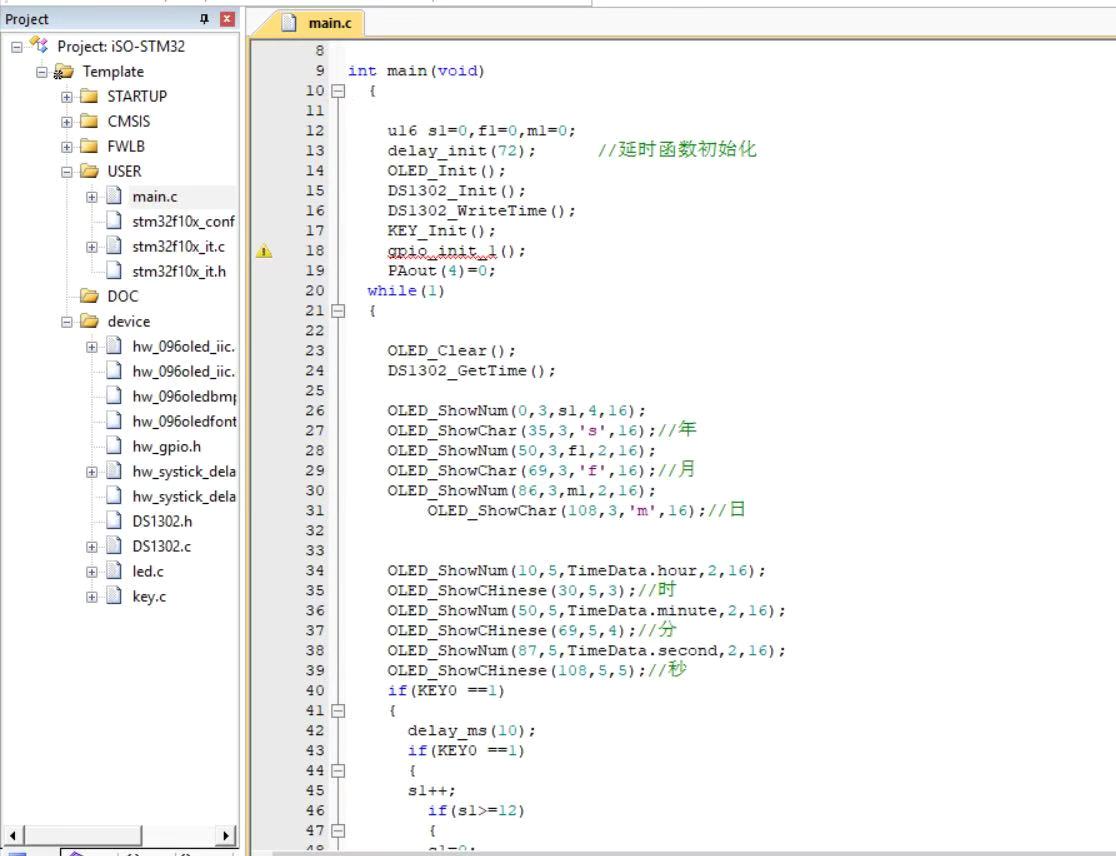The height and width of the screenshot is (856, 1116).
Task: Pin the Project panel with pushpin icon
Action: click(x=204, y=19)
